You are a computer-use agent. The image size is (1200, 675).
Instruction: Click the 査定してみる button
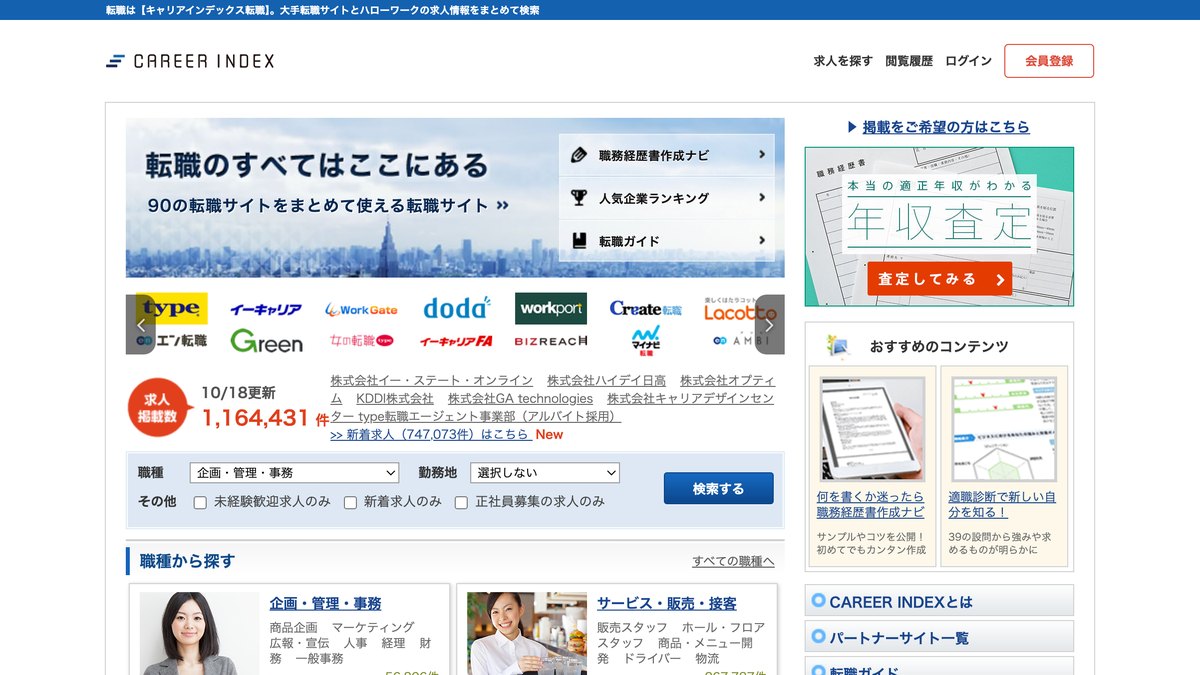coord(939,279)
